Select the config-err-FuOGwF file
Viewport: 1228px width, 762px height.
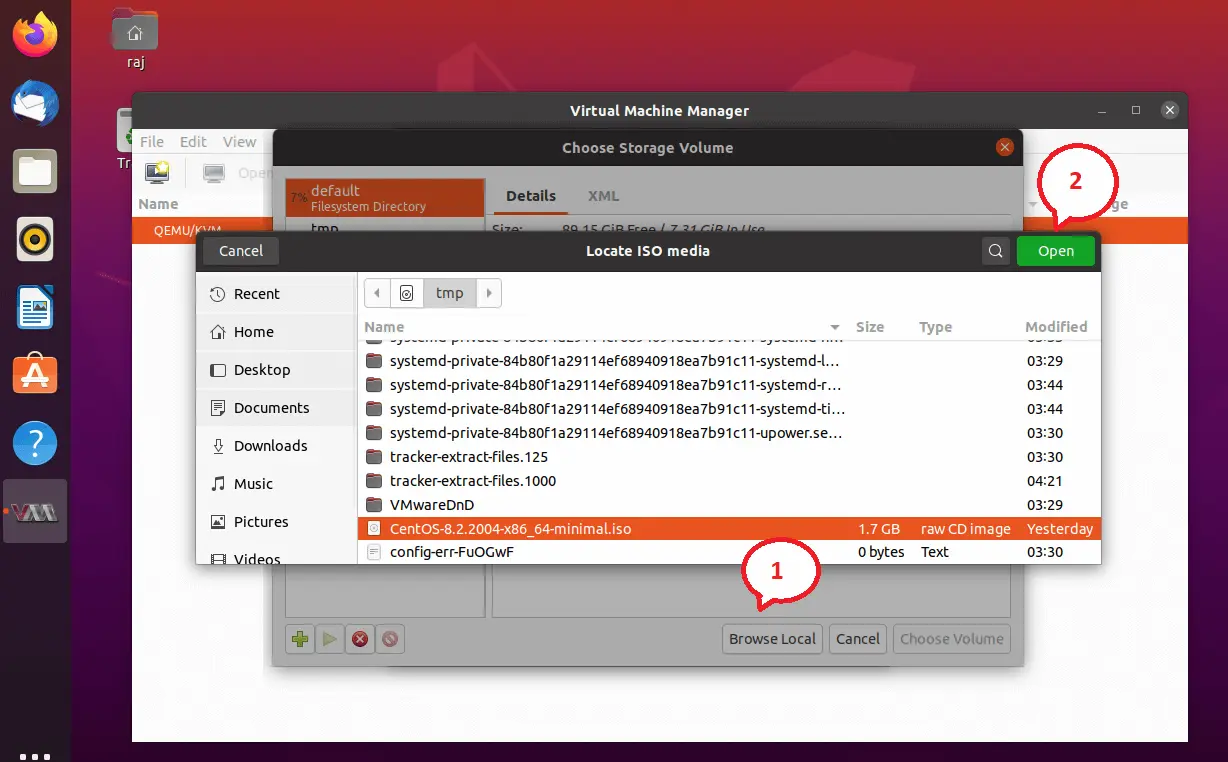729,552
